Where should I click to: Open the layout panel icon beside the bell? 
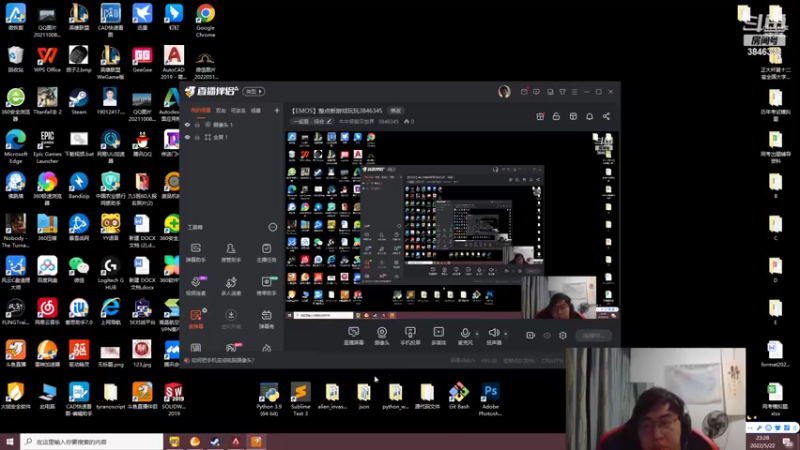click(573, 116)
